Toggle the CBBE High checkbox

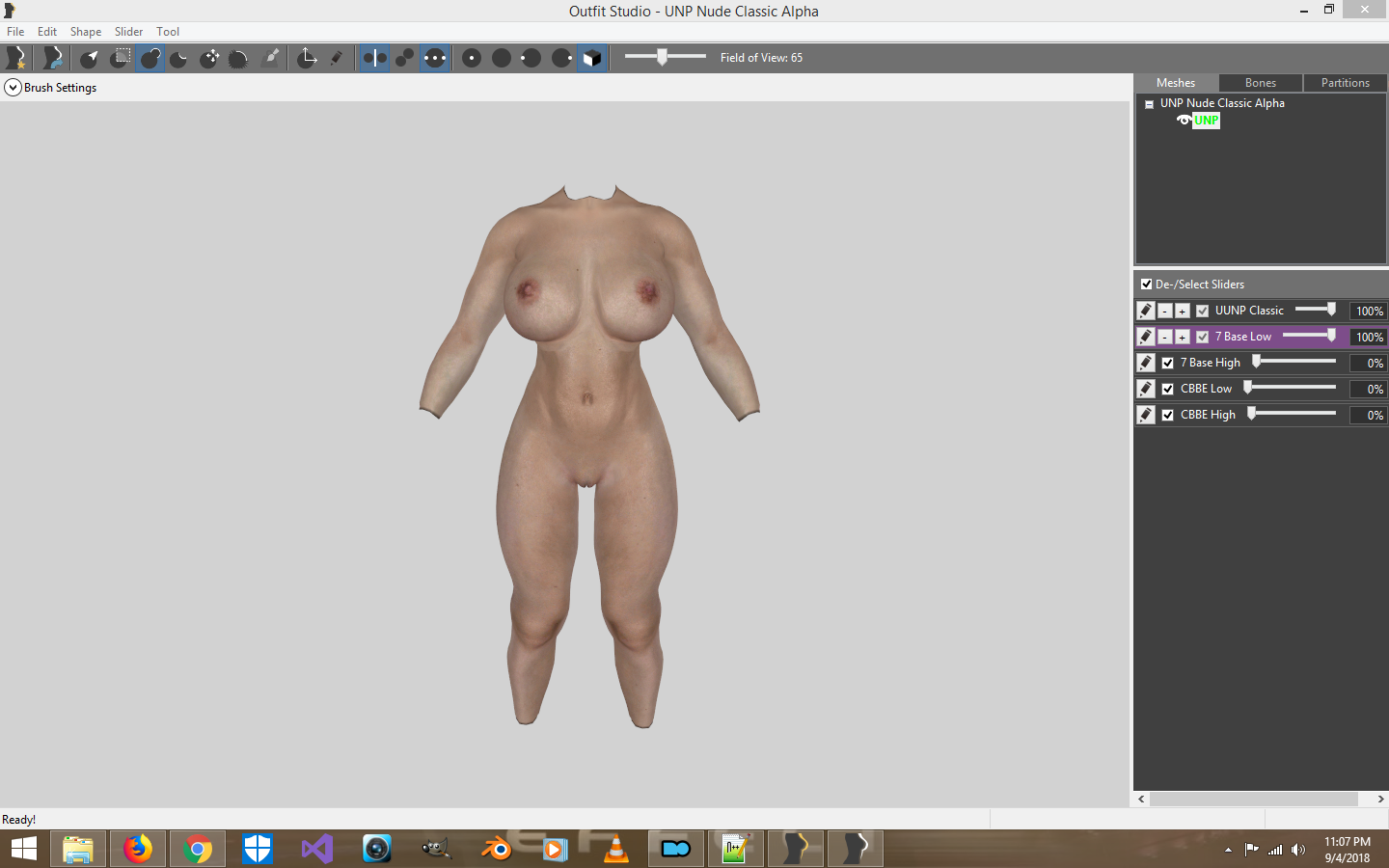1168,416
